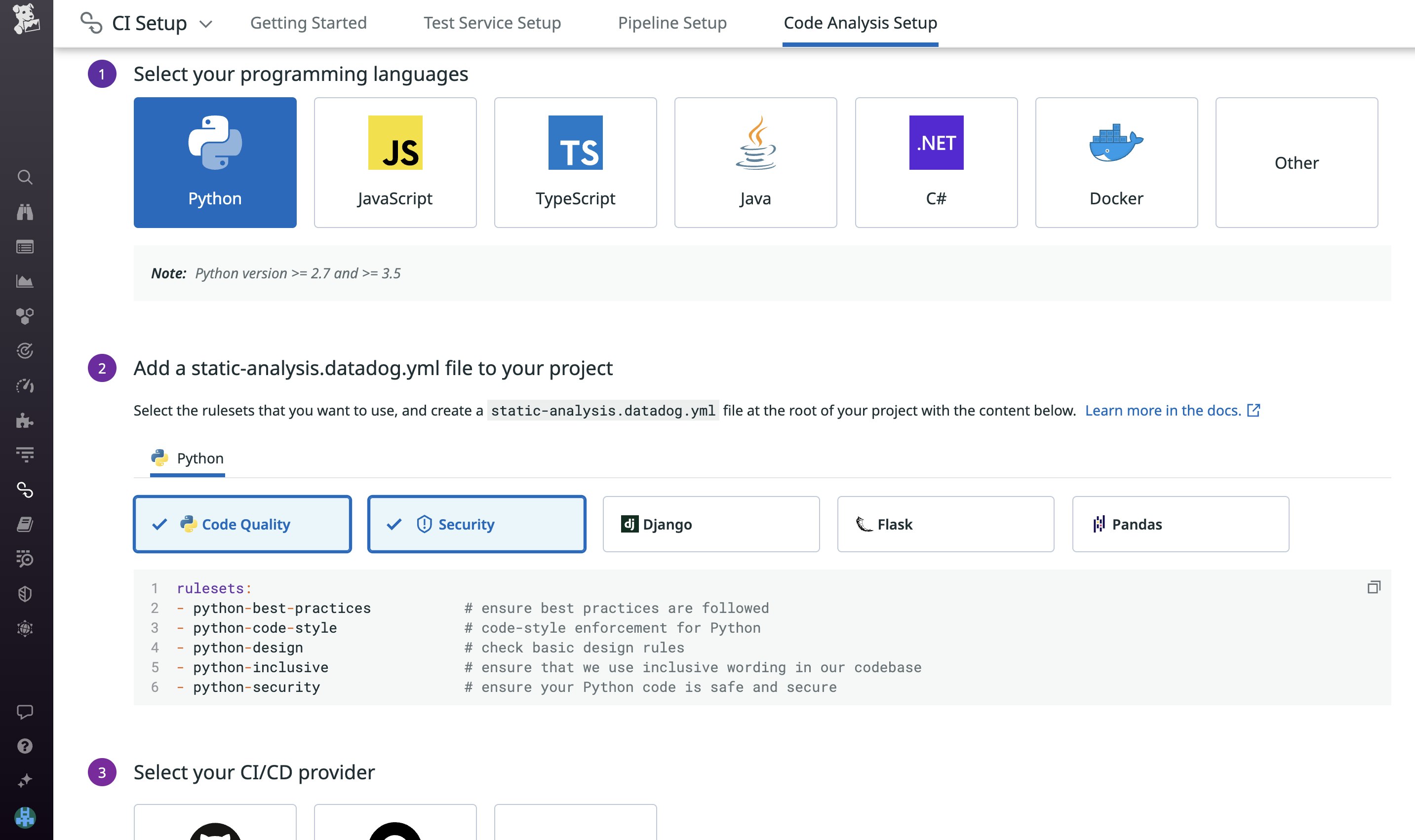Click the Infrastructure hexagons sidebar icon

click(x=26, y=316)
